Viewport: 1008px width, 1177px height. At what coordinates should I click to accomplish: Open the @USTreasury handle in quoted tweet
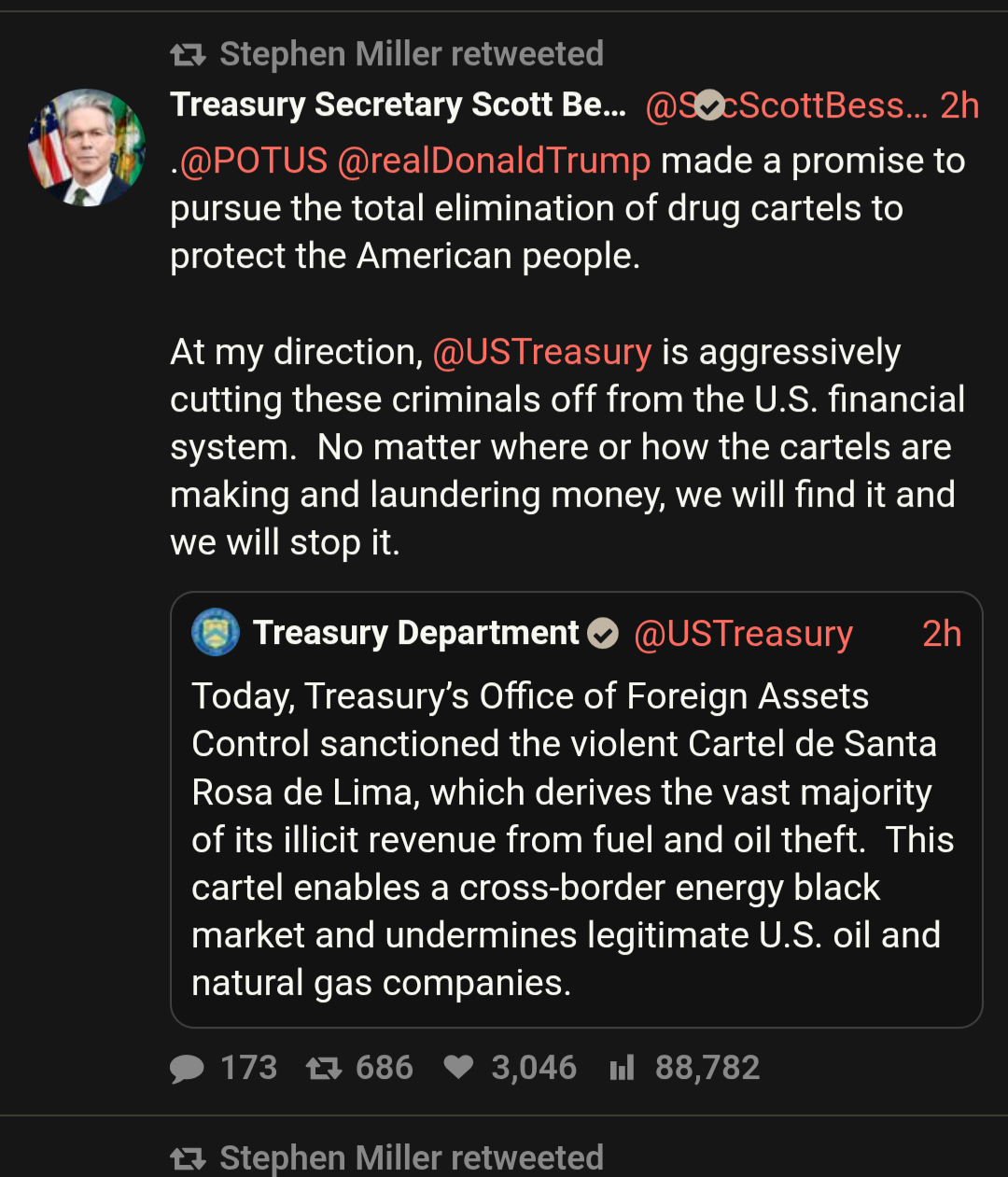pos(743,634)
